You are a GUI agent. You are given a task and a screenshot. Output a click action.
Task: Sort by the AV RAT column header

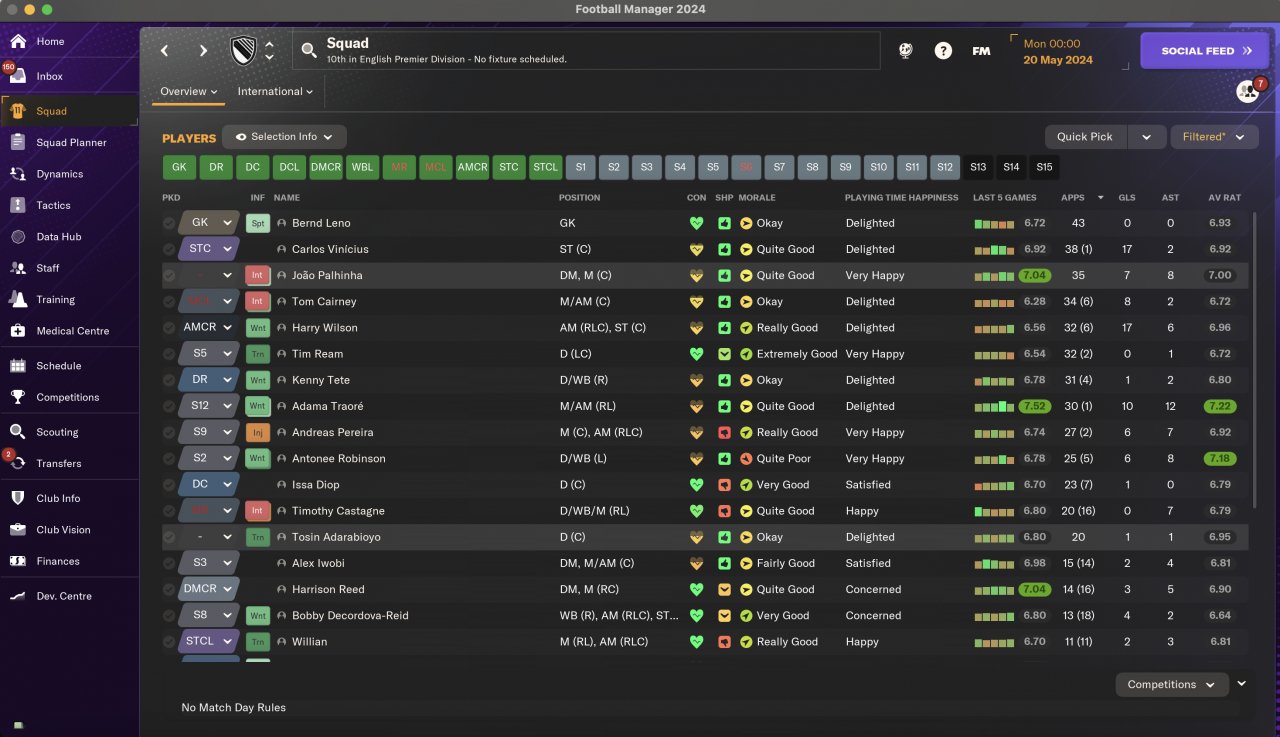pyautogui.click(x=1224, y=198)
